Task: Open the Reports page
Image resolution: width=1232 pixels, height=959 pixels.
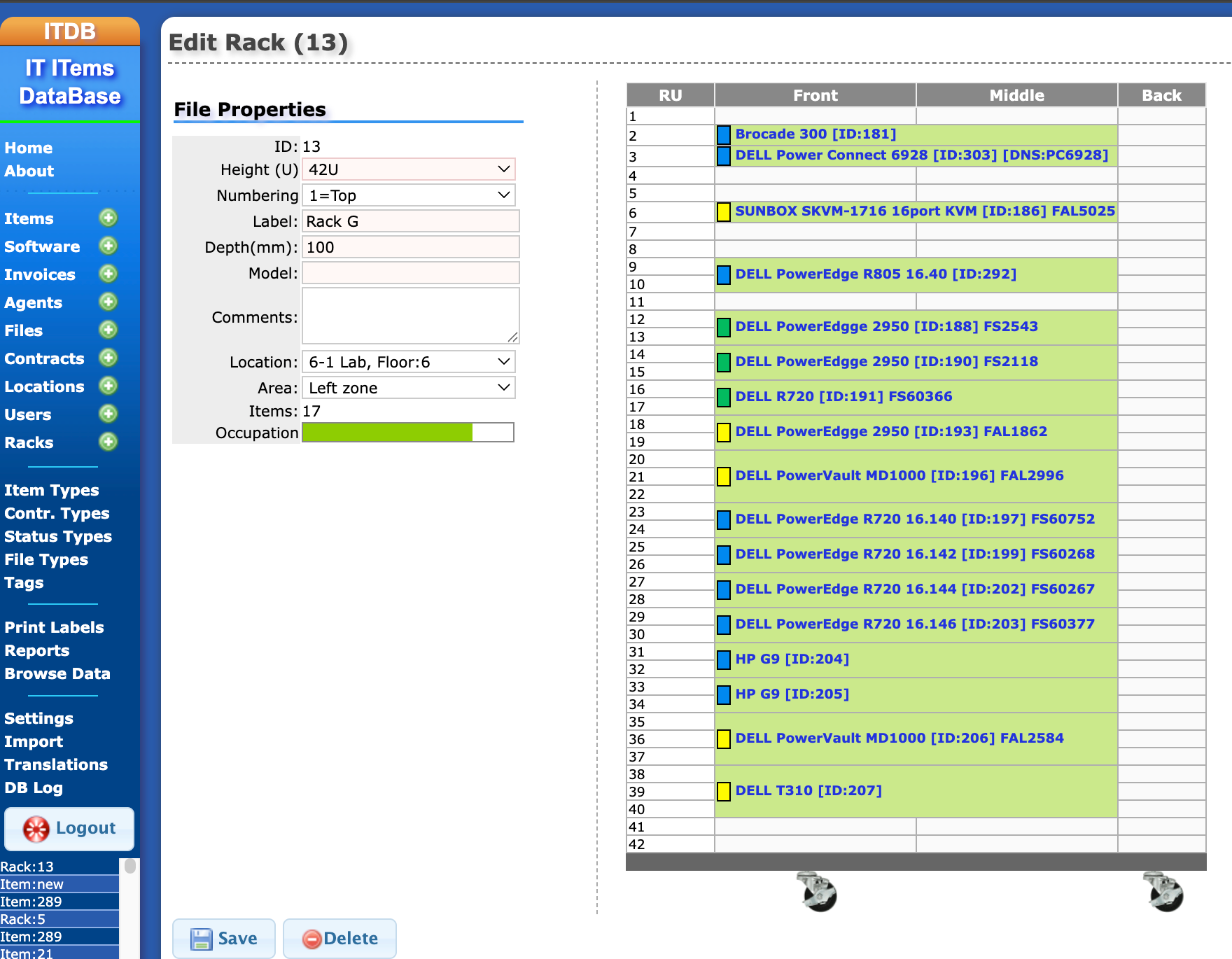Action: (x=37, y=650)
